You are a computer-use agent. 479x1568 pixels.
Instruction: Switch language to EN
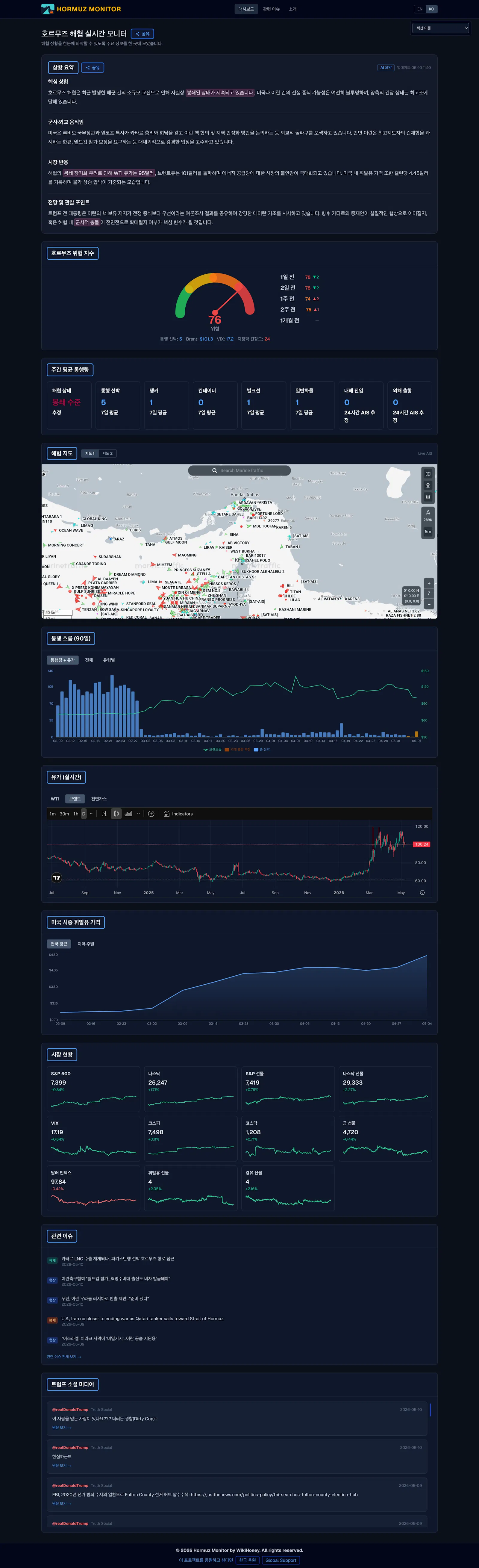[x=419, y=9]
